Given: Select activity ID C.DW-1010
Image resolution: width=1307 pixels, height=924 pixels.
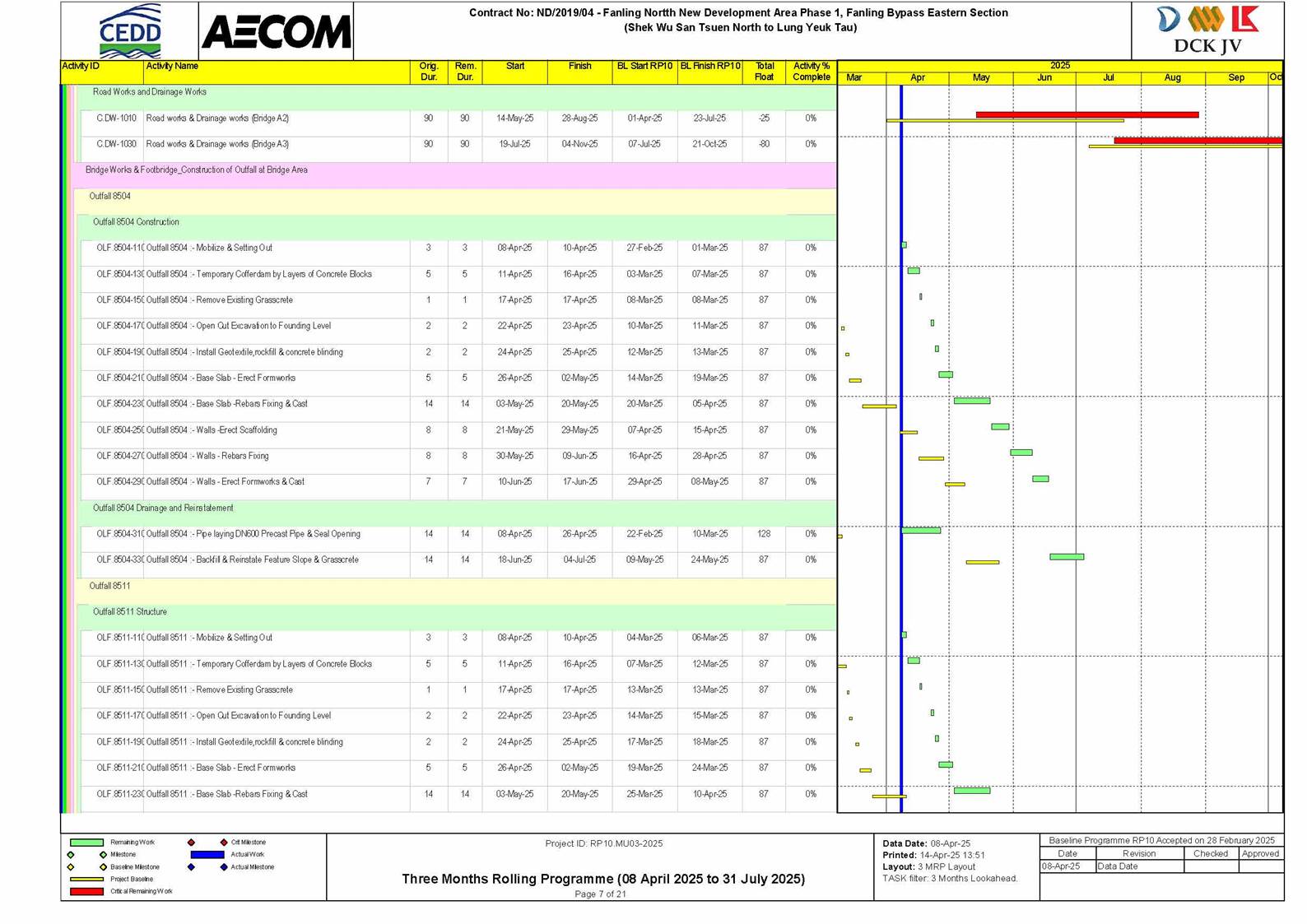Looking at the screenshot, I should pyautogui.click(x=117, y=118).
